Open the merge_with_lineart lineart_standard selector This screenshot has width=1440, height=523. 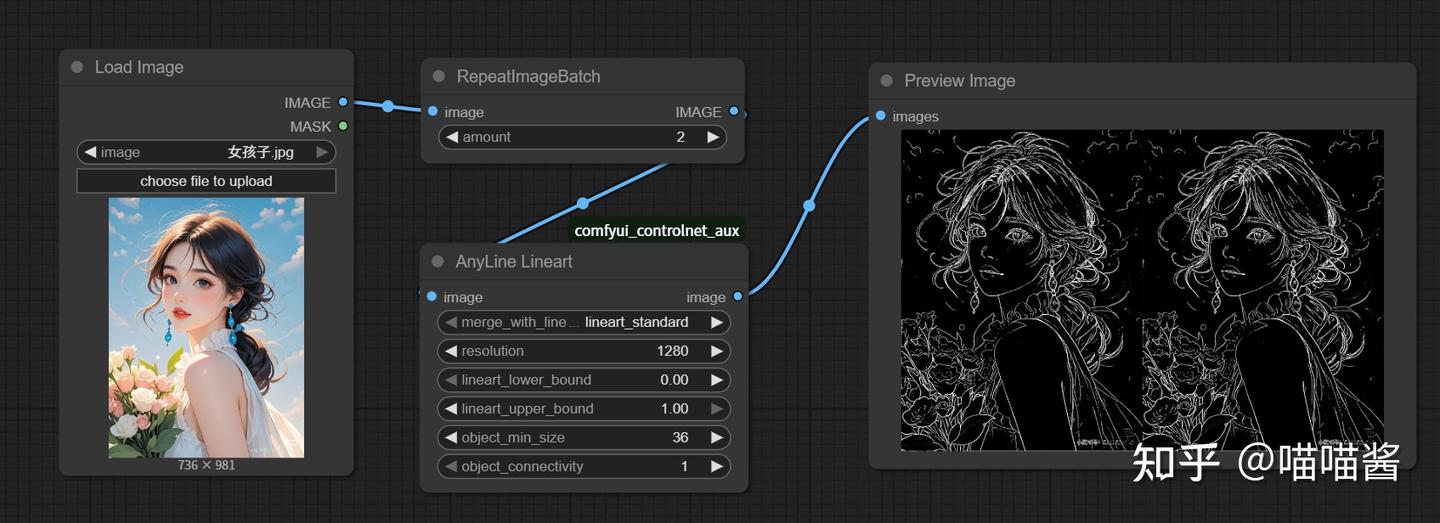[636, 322]
